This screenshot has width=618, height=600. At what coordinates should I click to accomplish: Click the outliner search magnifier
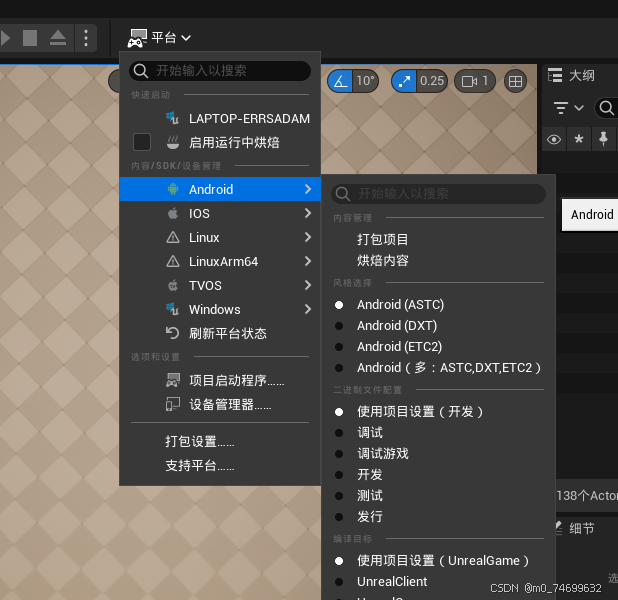tap(606, 108)
